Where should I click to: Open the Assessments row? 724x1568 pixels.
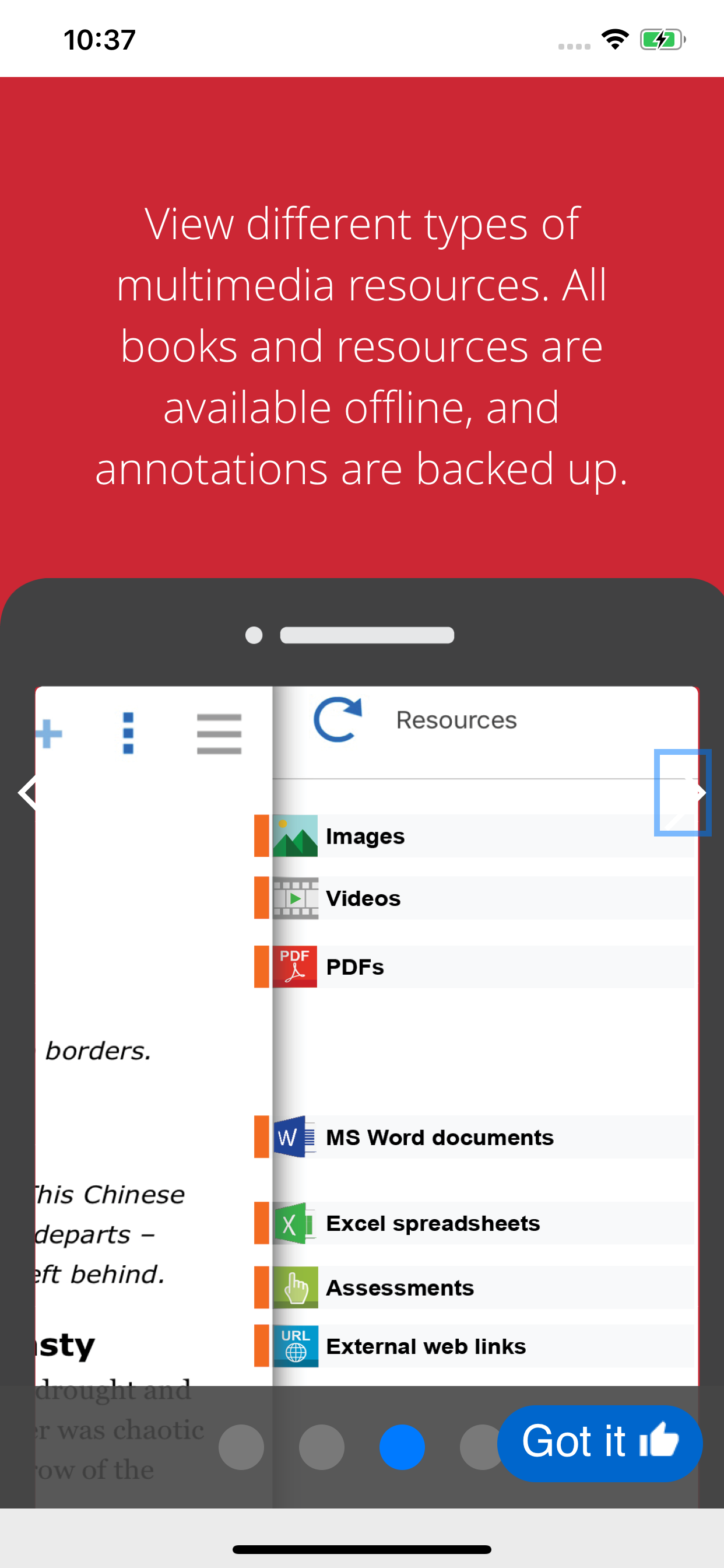click(x=475, y=1287)
